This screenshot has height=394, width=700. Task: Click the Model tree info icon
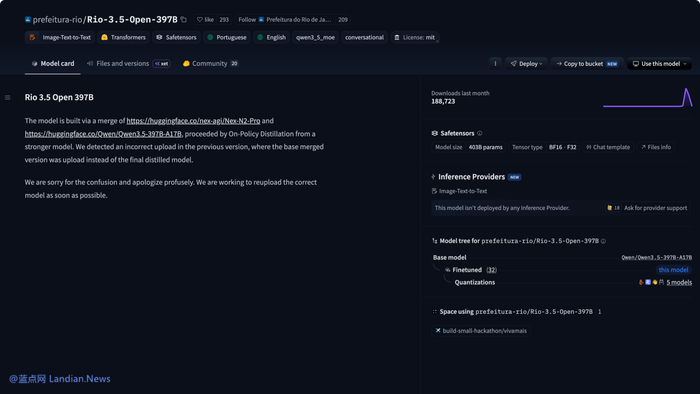603,241
